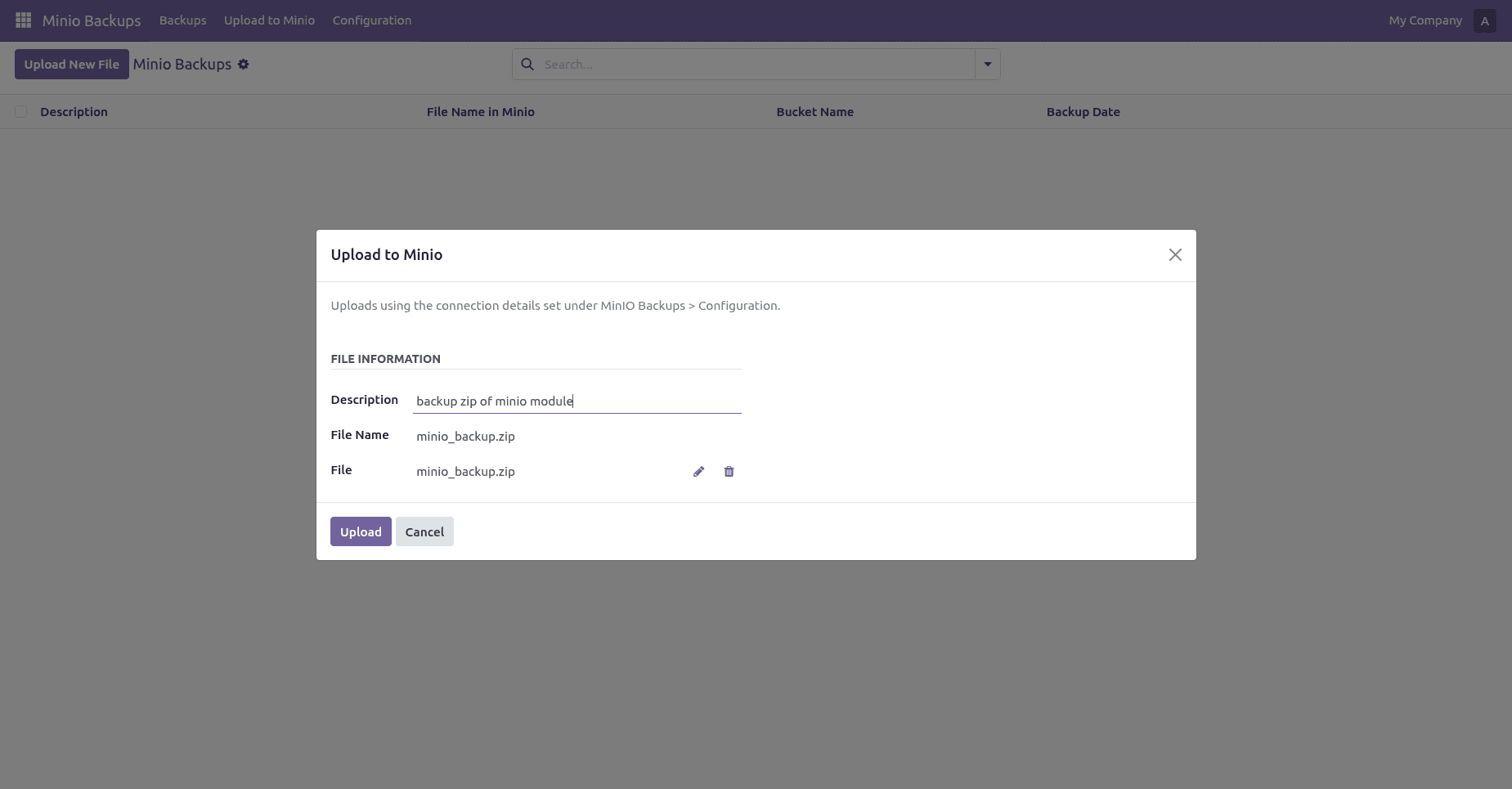This screenshot has height=789, width=1512.
Task: Click the Minio Backups app title
Action: point(92,20)
